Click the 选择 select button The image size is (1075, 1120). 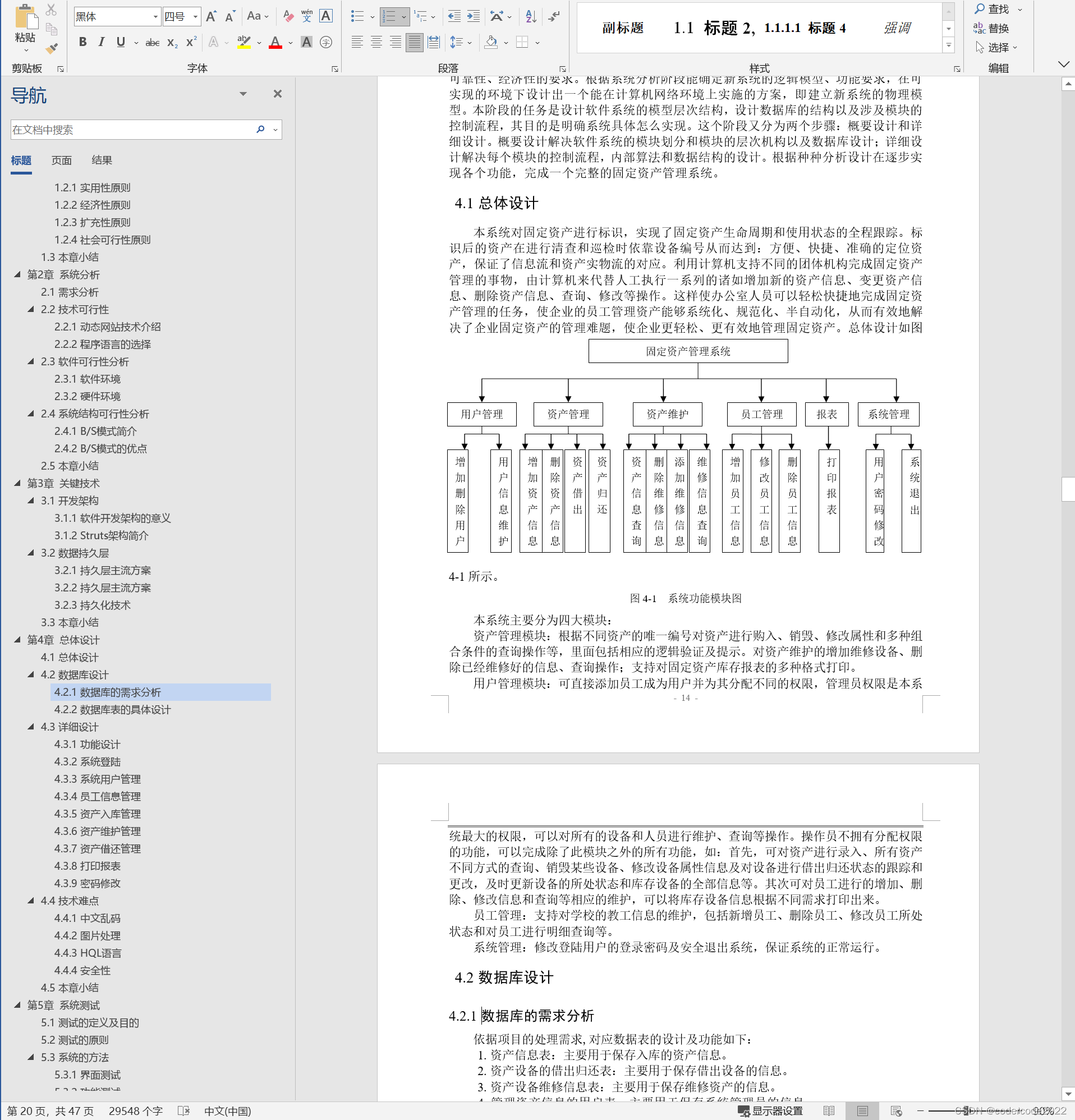tap(996, 48)
